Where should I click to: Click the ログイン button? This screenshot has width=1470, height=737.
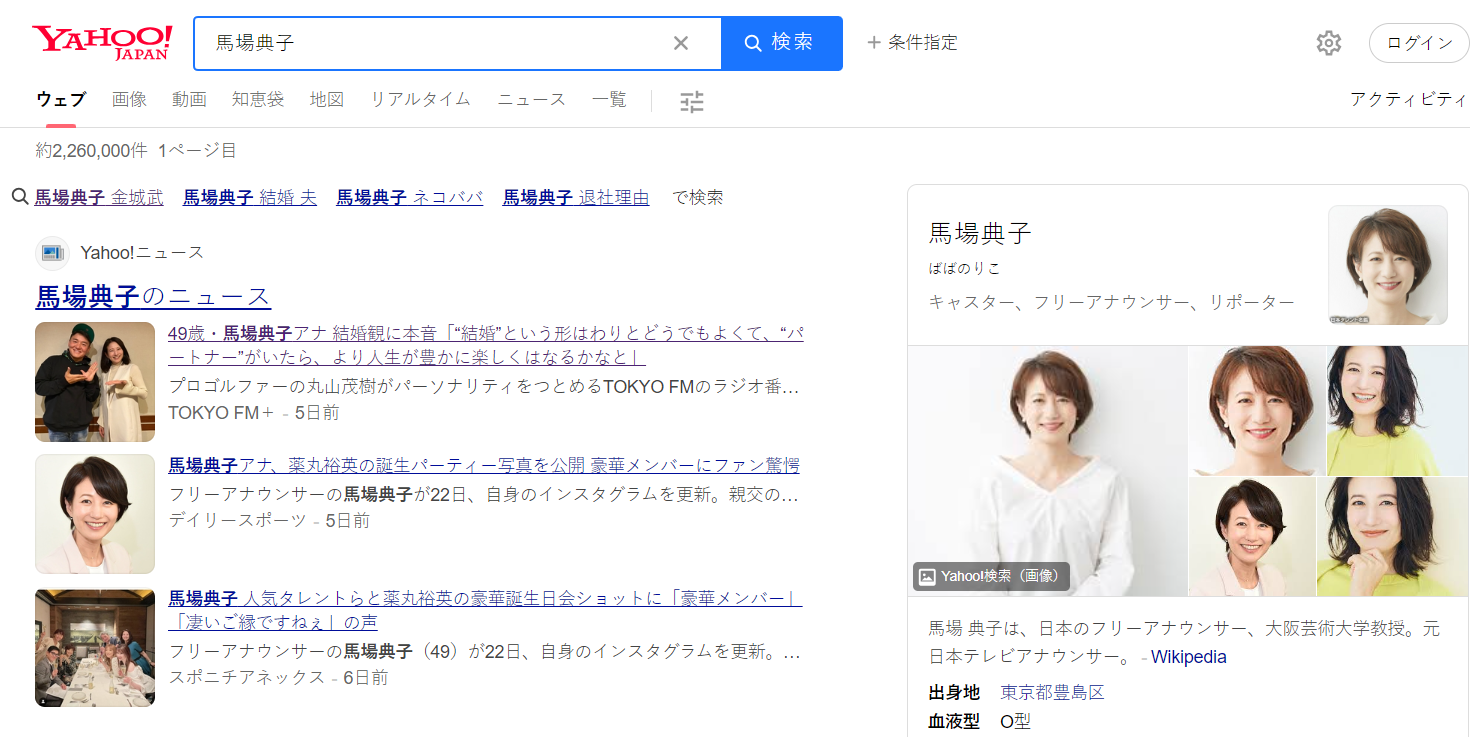(1419, 42)
